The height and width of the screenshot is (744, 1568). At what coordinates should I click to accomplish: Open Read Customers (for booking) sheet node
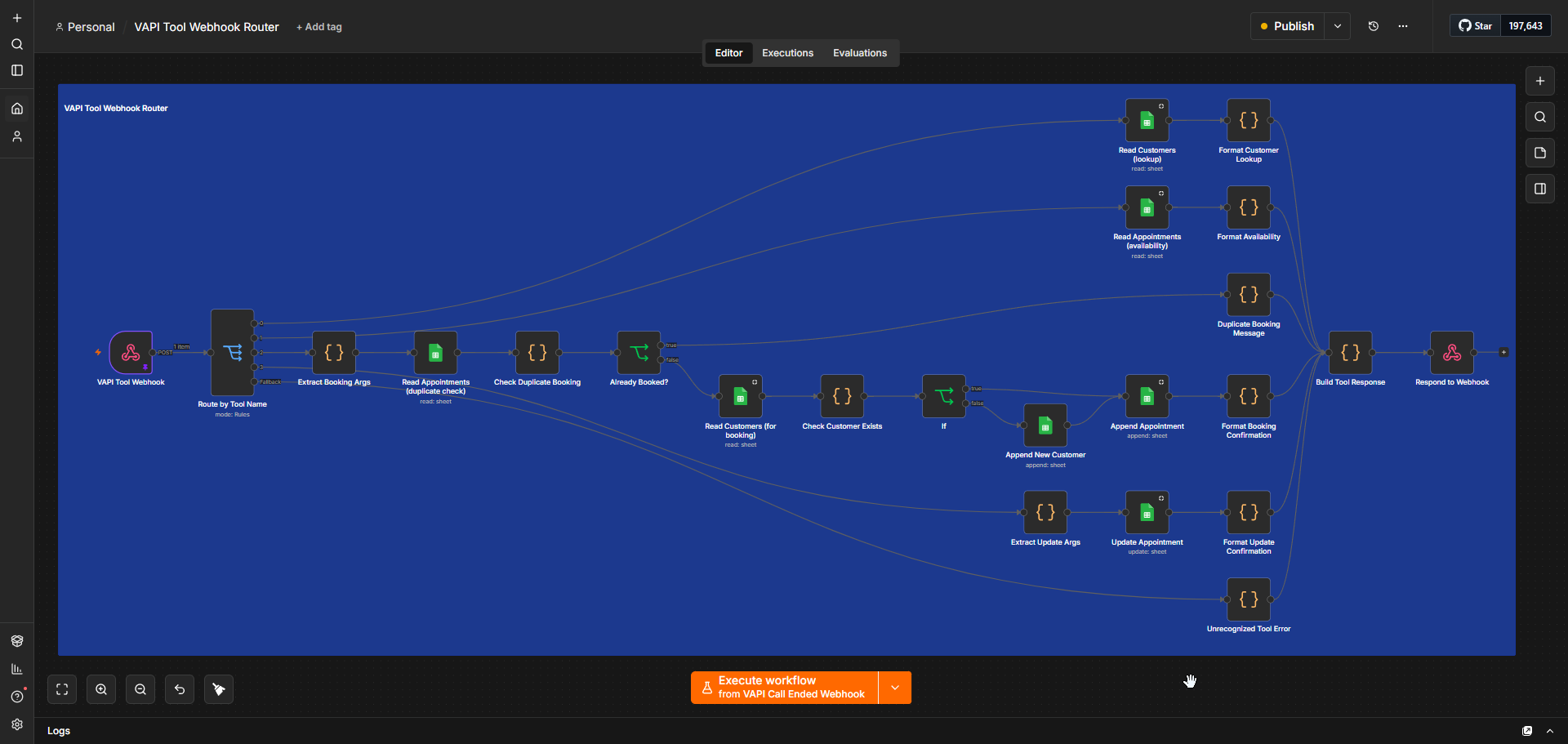click(x=741, y=396)
